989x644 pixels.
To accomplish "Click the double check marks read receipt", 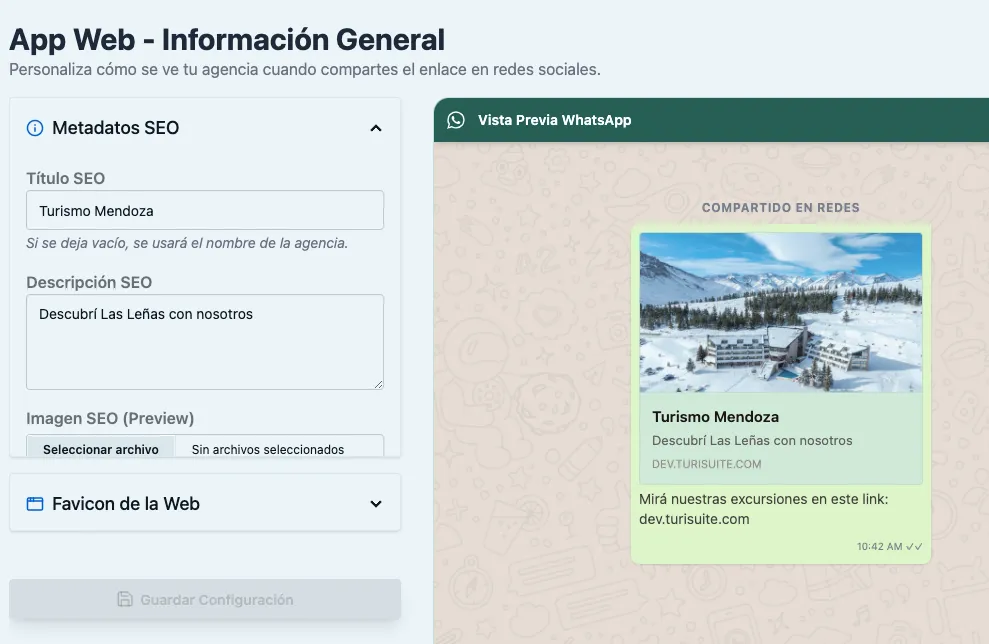I will [914, 547].
